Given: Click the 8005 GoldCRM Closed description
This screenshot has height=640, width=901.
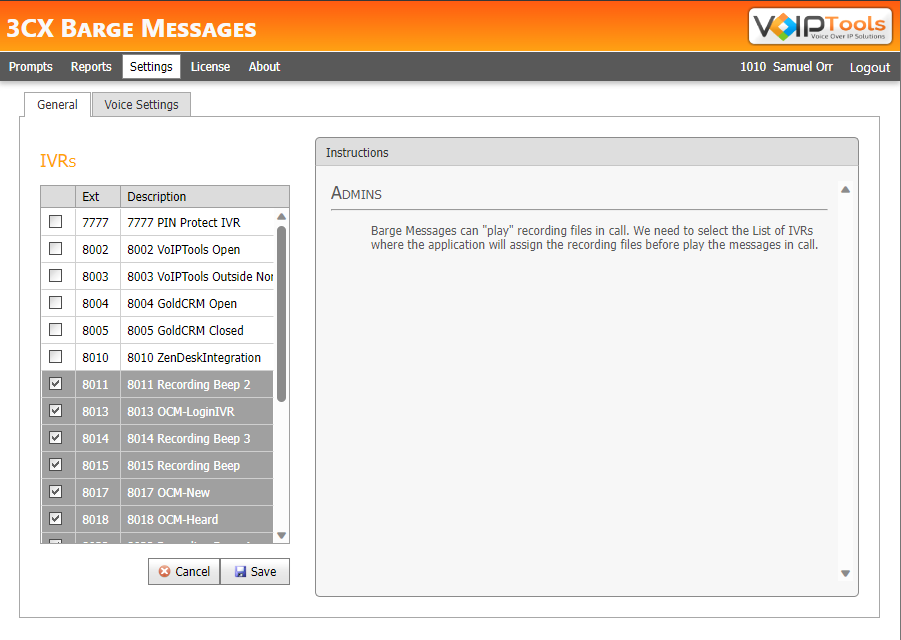Looking at the screenshot, I should (186, 330).
